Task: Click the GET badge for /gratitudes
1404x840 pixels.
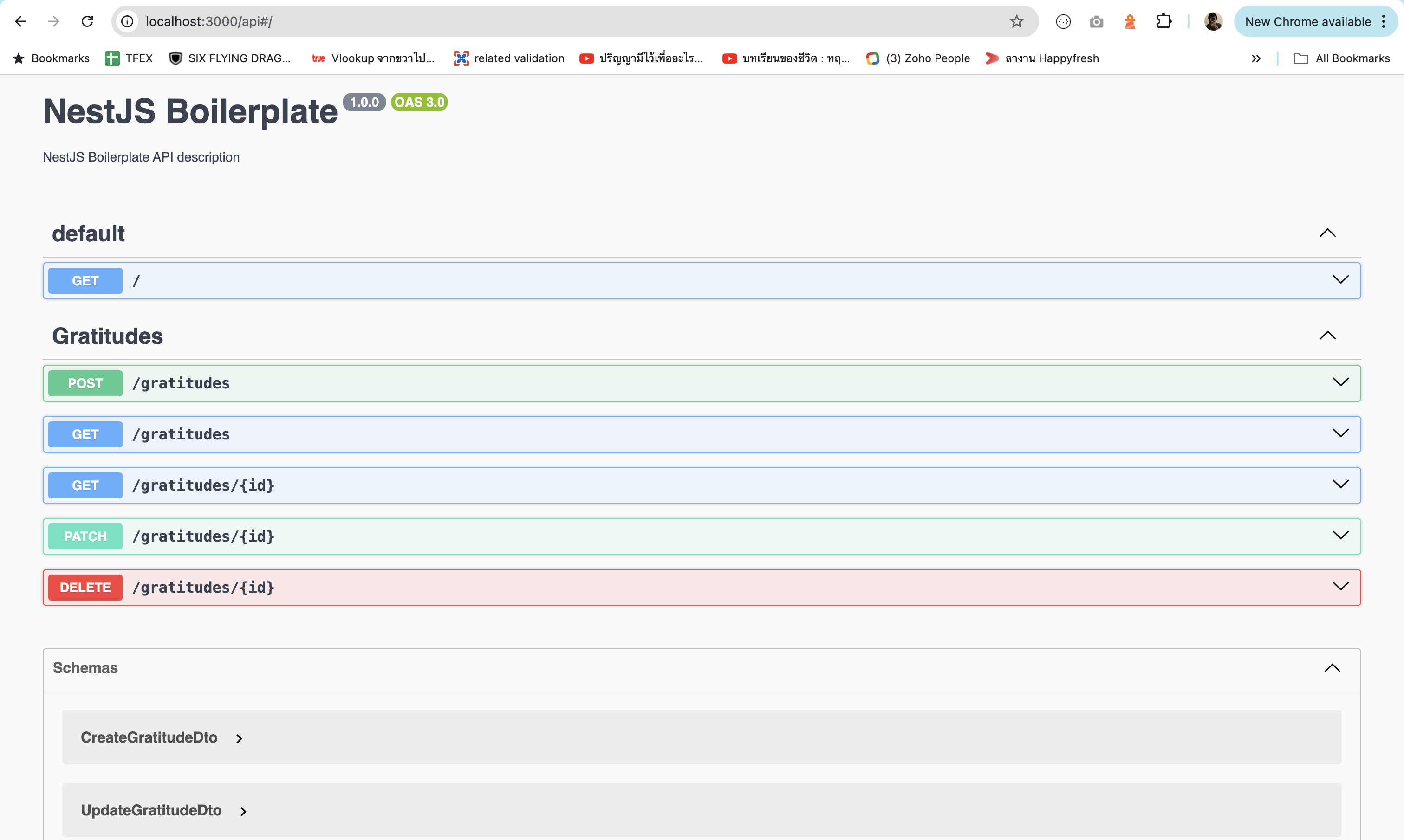Action: coord(85,434)
